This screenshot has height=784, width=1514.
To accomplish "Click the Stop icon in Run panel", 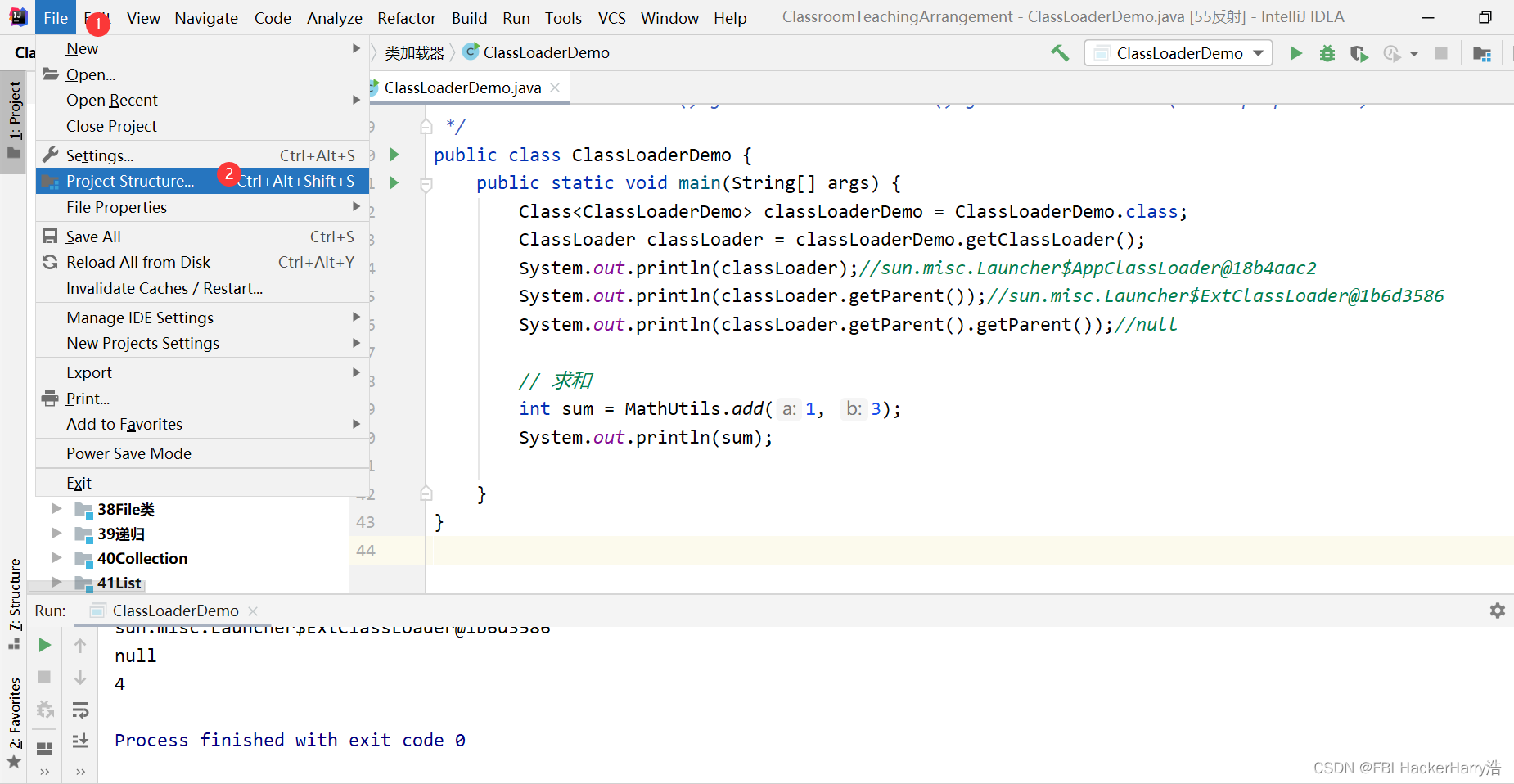I will click(45, 677).
